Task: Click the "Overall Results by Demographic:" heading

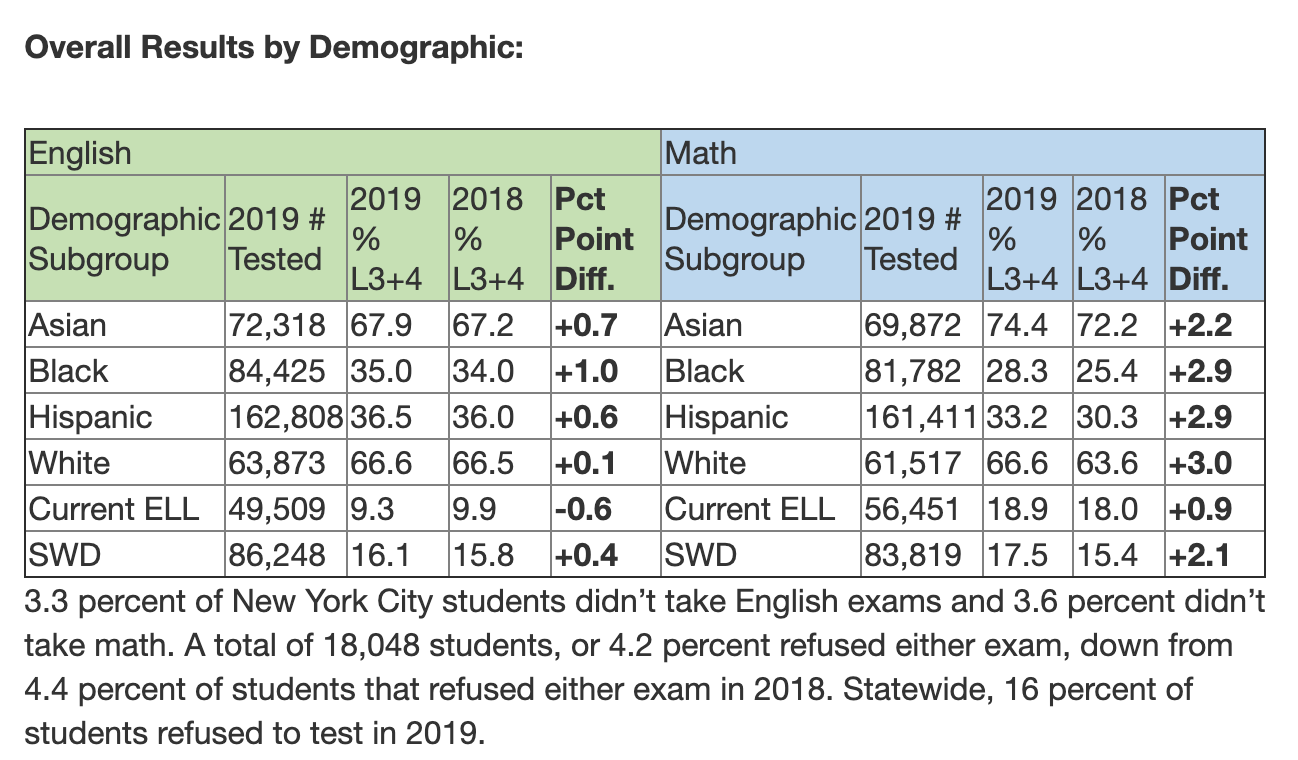Action: coord(273,47)
